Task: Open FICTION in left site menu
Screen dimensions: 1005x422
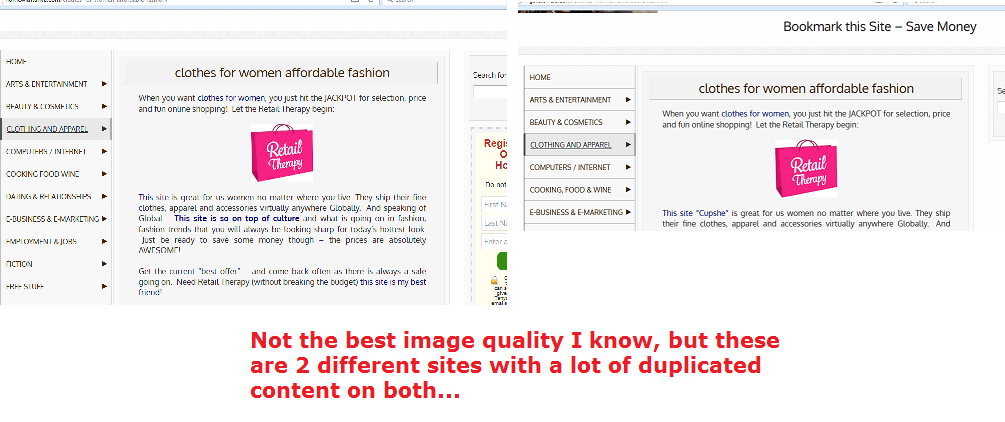Action: click(x=19, y=264)
